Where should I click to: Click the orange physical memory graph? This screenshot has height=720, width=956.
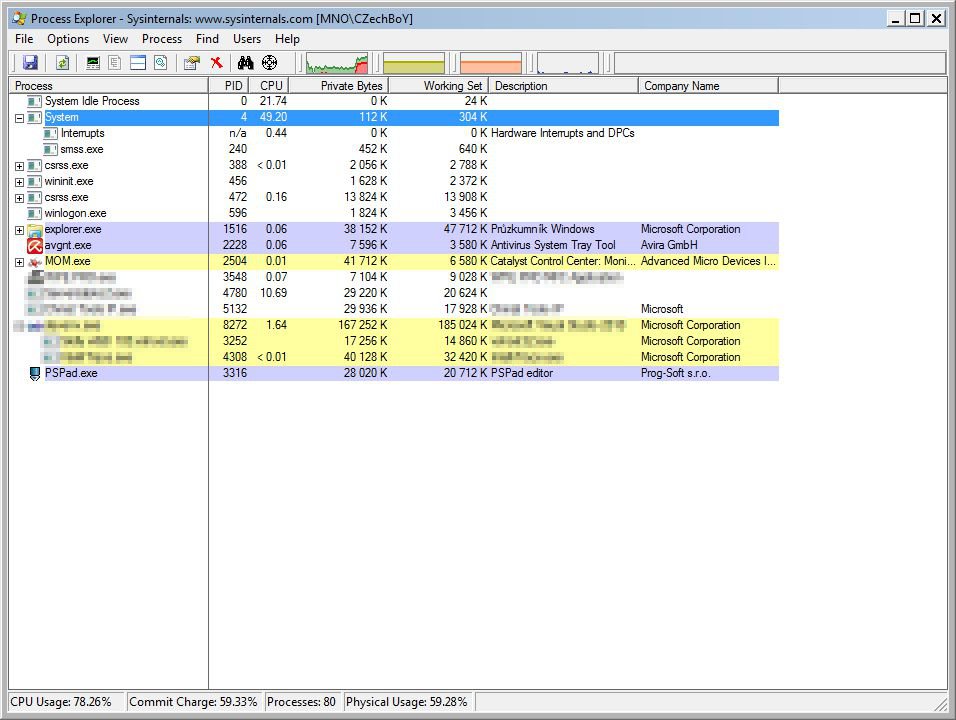[491, 63]
